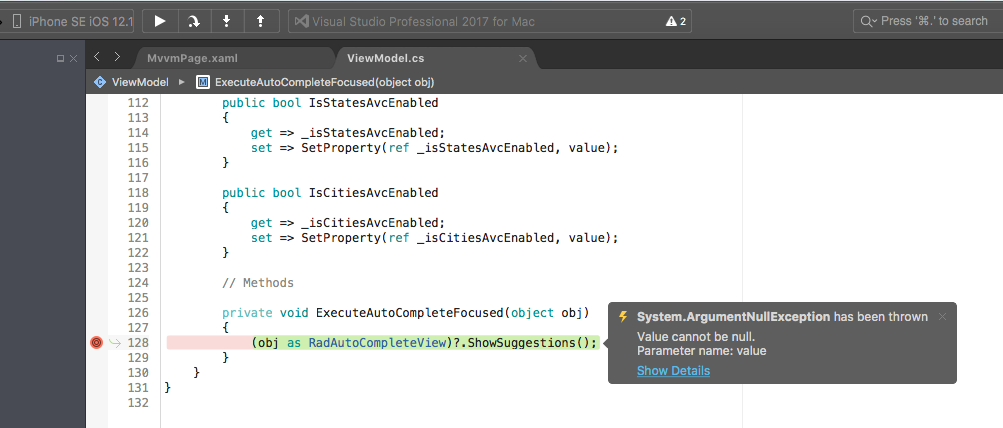Image resolution: width=1003 pixels, height=428 pixels.
Task: Click the Continue execution play button
Action: [159, 21]
